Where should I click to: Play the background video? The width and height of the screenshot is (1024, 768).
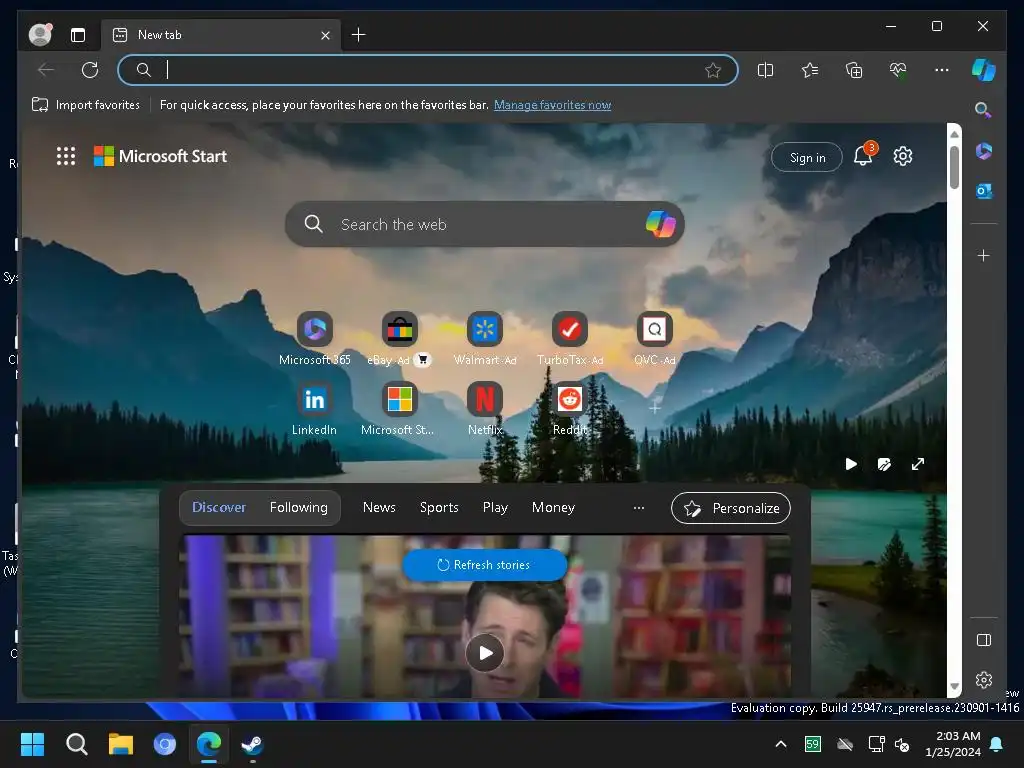click(850, 464)
